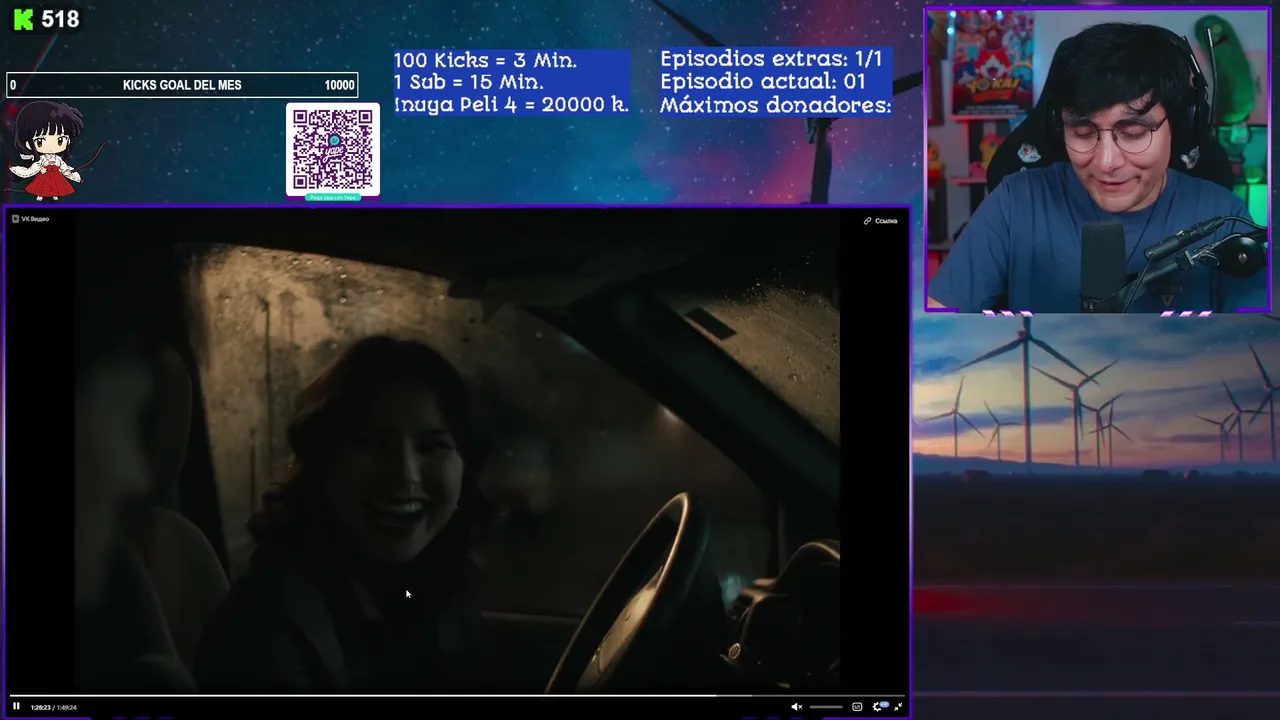This screenshot has width=1280, height=720.
Task: Click the KICKS GOAL DEL MES bar
Action: pos(182,85)
